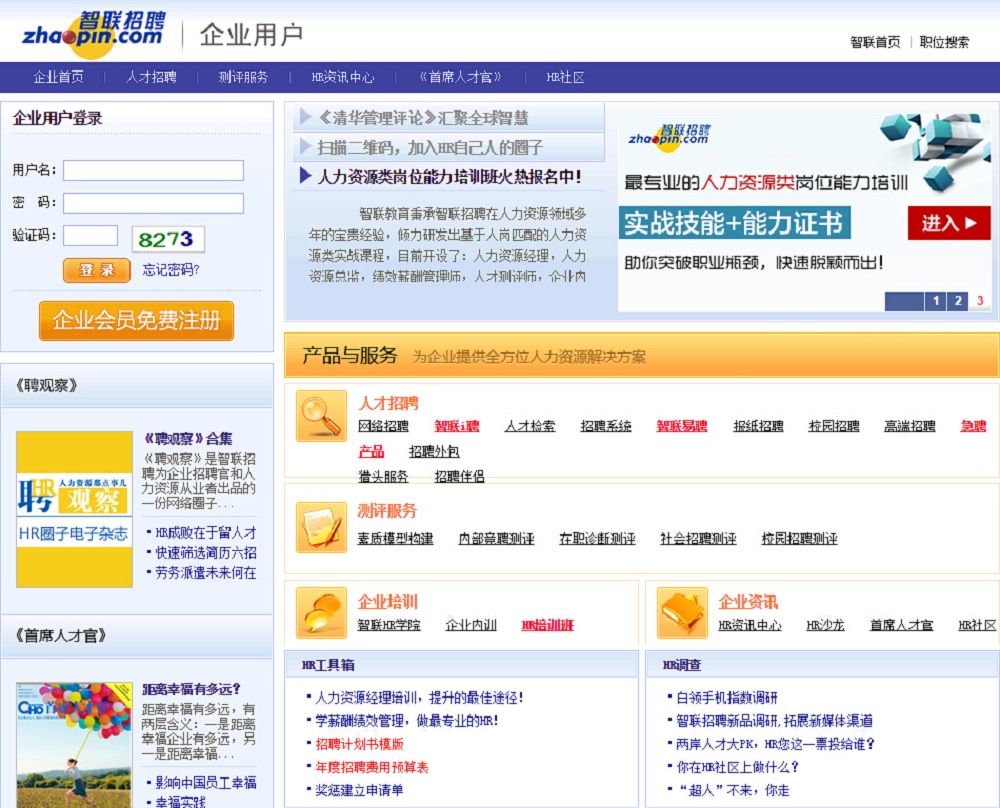Open HR资讯中心 navigation item
Image resolution: width=1000 pixels, height=808 pixels.
[343, 77]
